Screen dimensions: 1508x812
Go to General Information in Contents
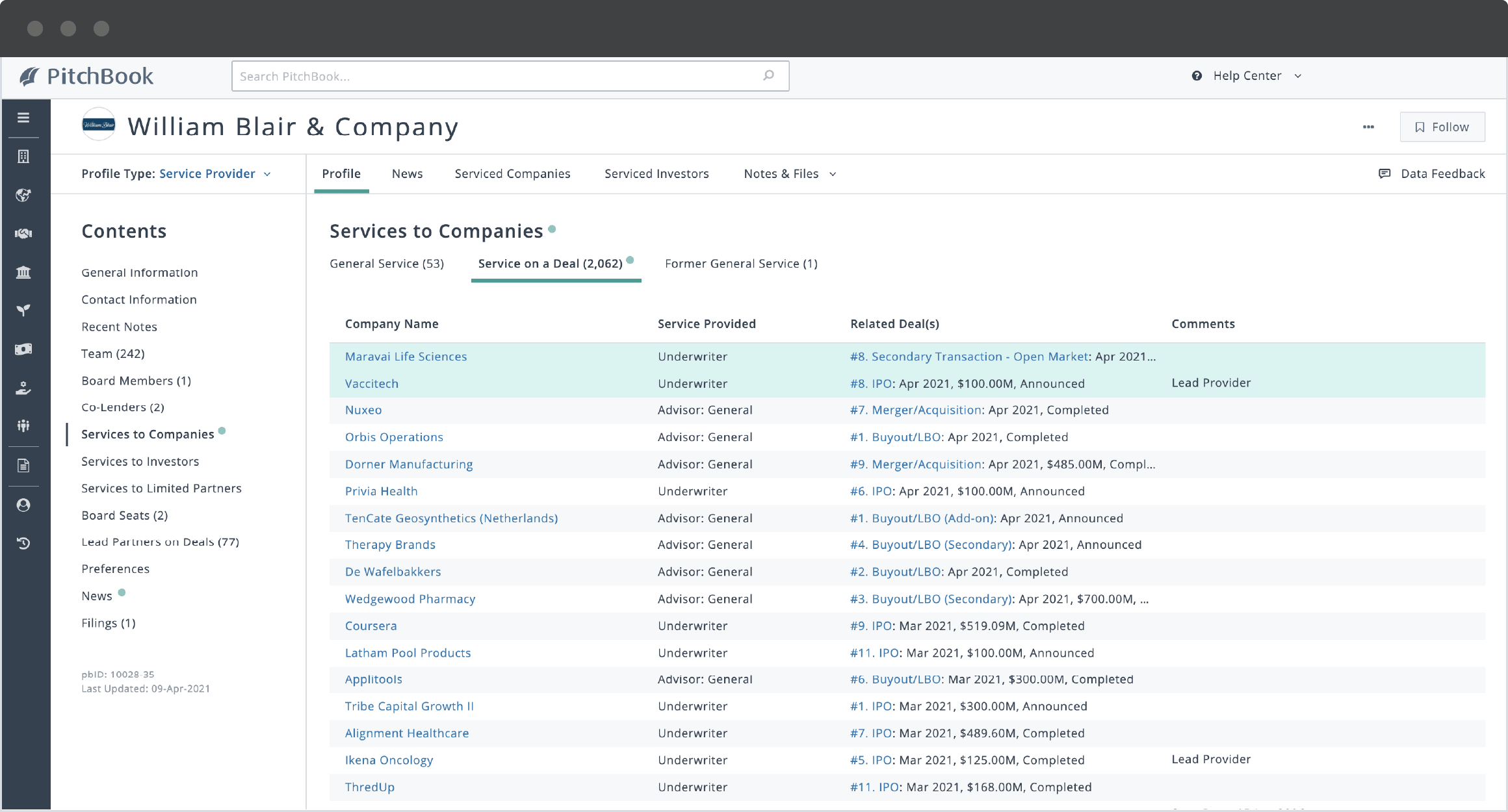tap(140, 272)
